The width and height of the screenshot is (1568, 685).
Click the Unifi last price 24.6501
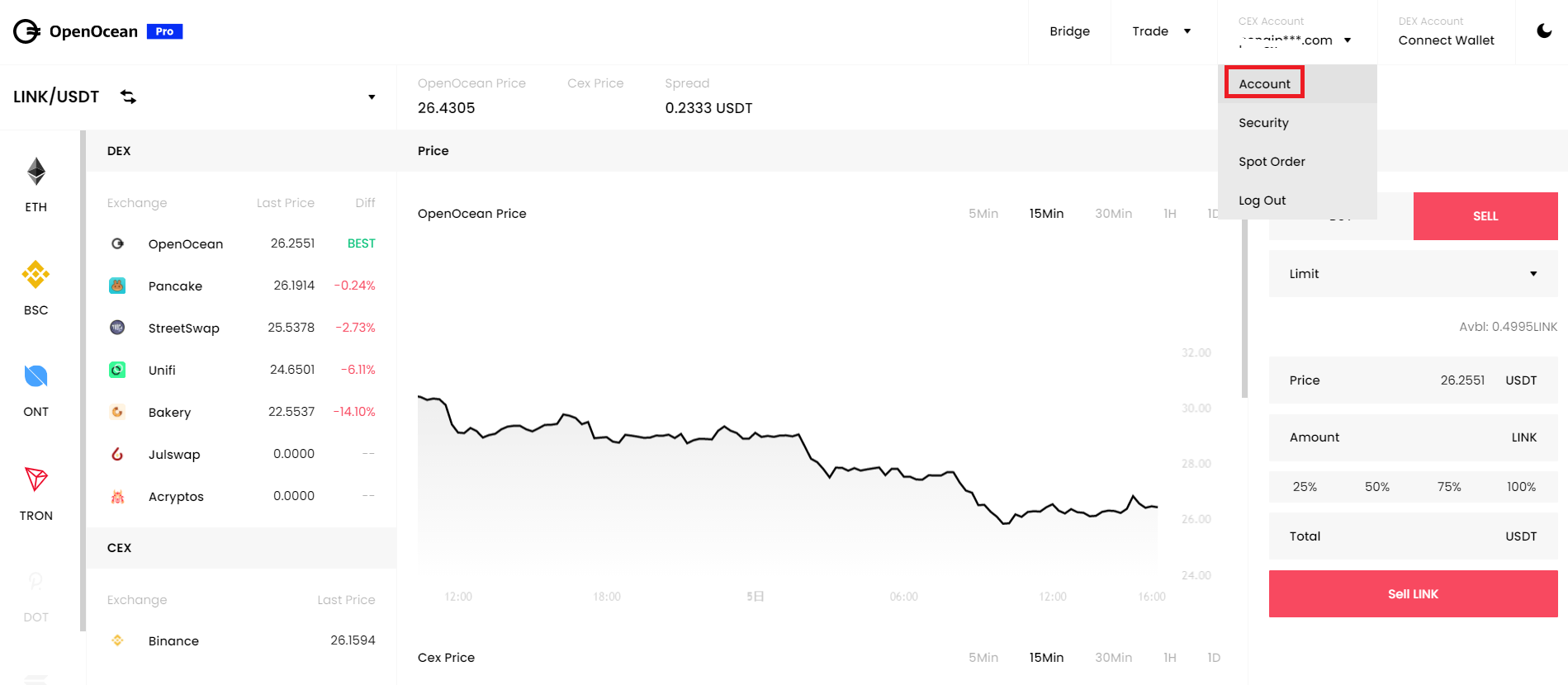[292, 370]
